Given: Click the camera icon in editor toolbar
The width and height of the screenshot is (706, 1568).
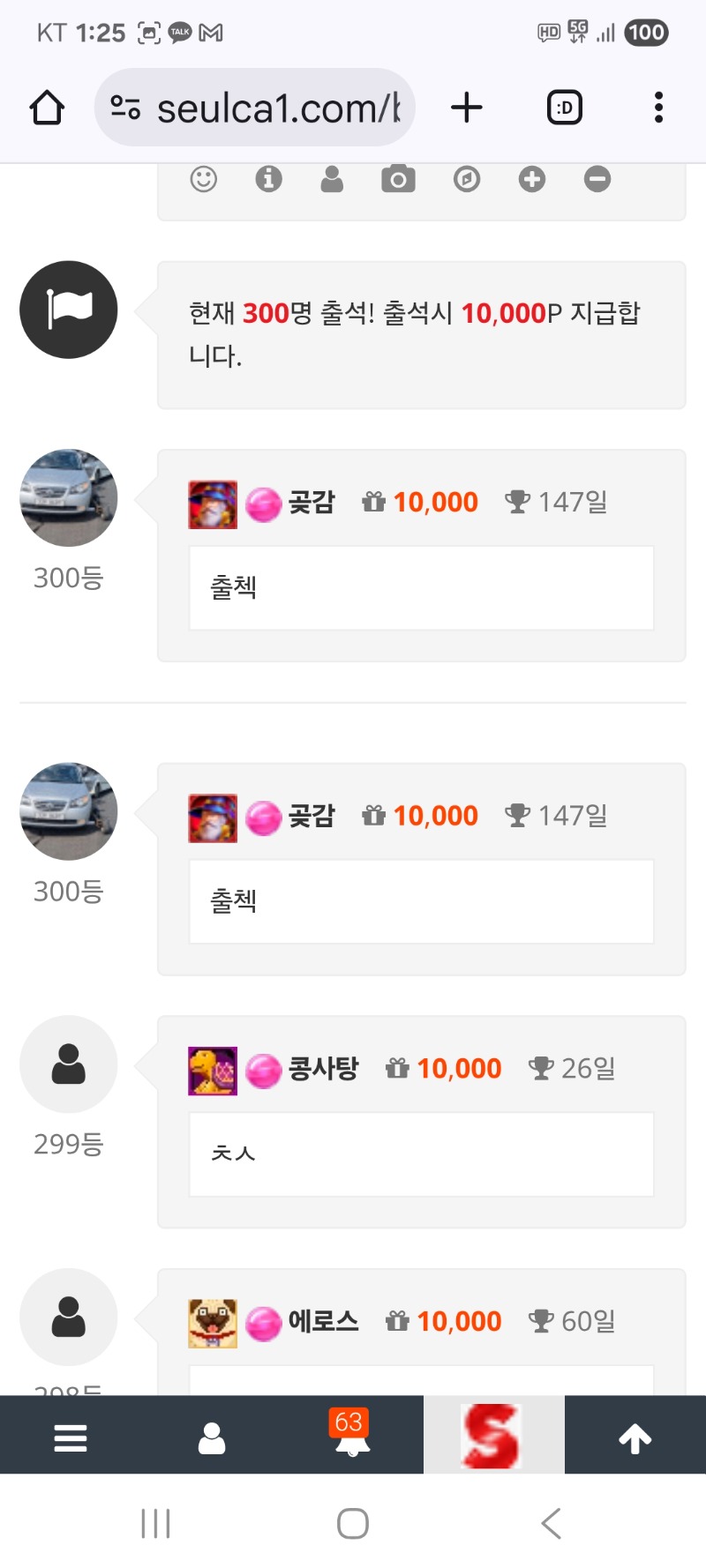Looking at the screenshot, I should click(398, 180).
